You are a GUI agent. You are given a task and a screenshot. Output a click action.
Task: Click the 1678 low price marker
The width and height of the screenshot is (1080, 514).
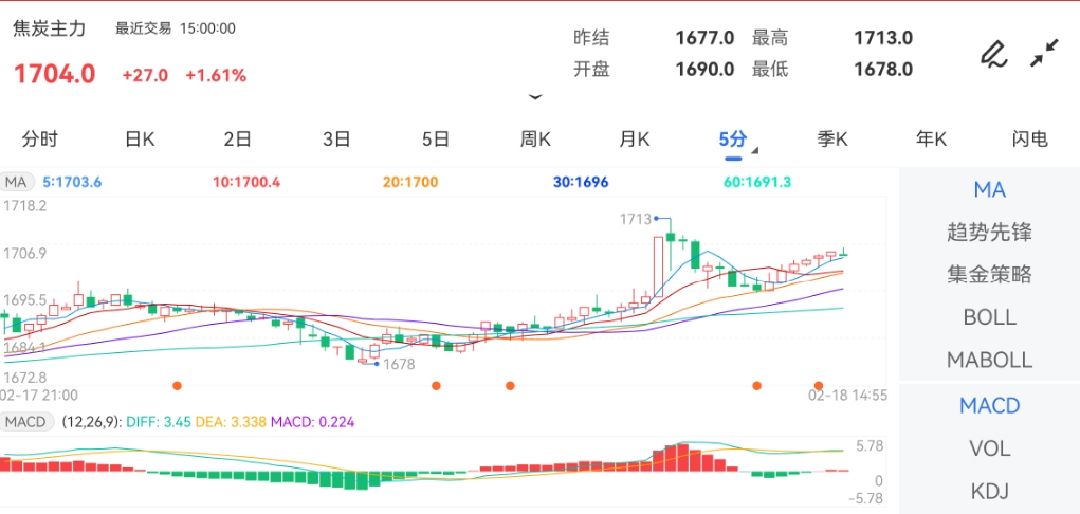[399, 364]
